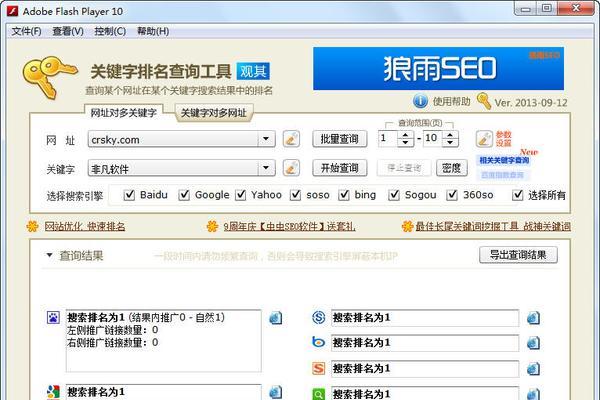Collapse the 查询结果 section triangle
This screenshot has width=600, height=400.
(x=49, y=255)
